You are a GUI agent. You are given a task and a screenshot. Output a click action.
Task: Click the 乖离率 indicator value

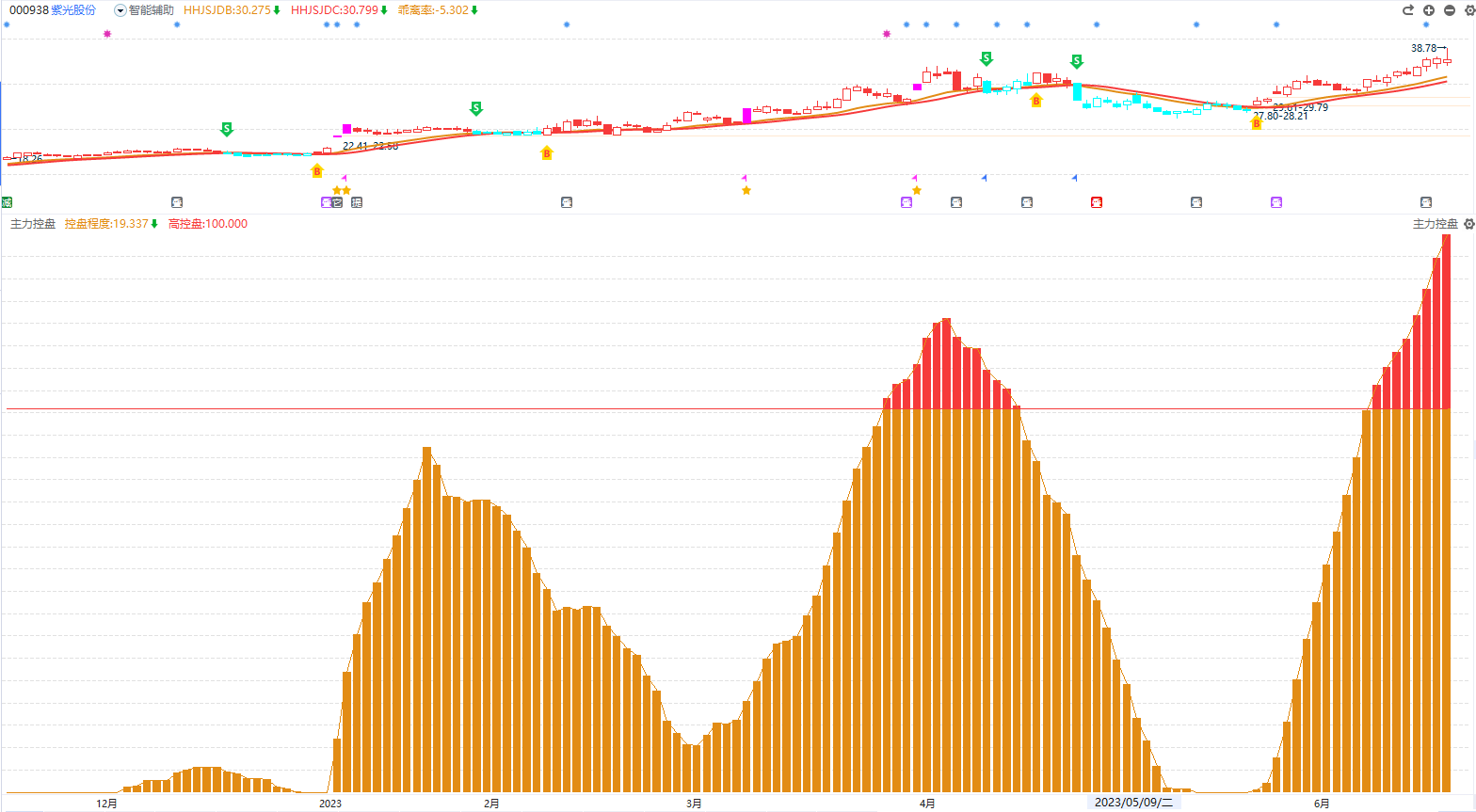point(433,10)
